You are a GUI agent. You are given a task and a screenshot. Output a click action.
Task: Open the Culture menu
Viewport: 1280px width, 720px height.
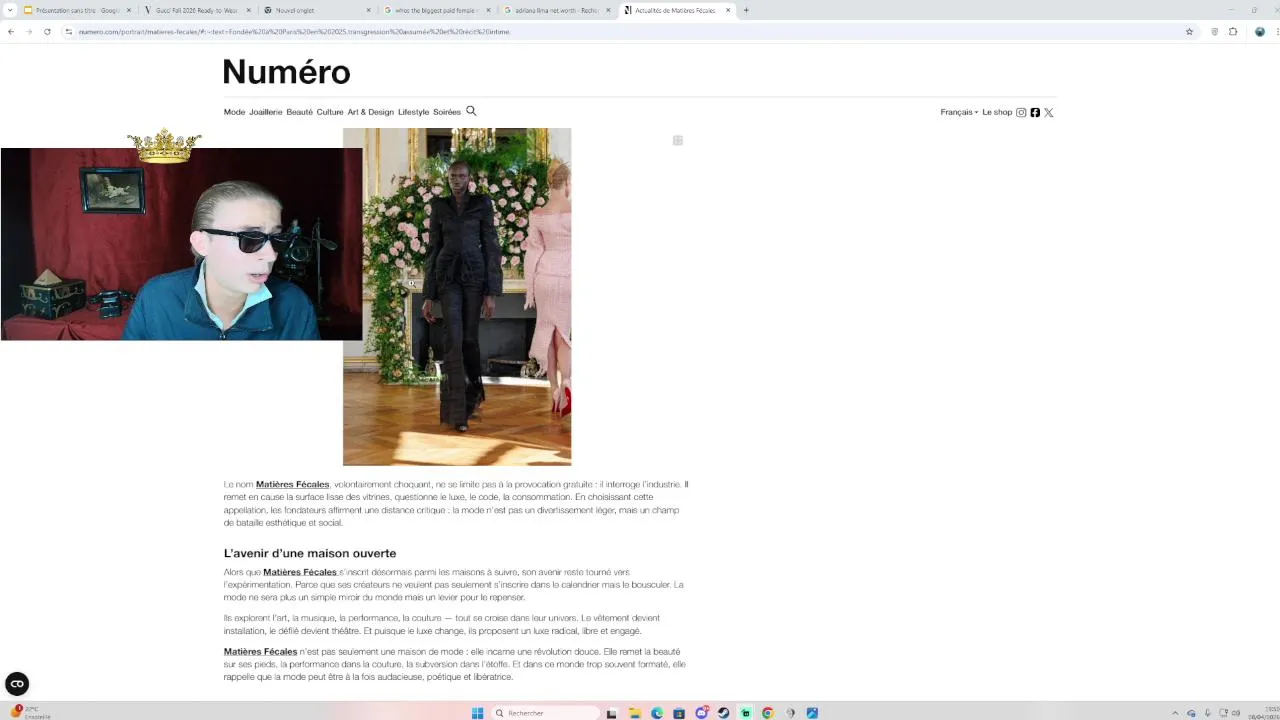click(x=330, y=112)
